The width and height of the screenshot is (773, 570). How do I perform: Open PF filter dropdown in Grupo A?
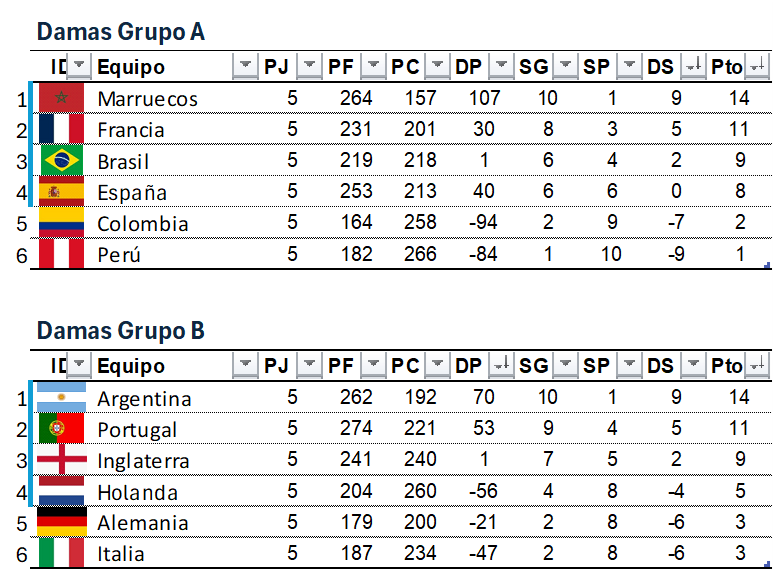373,67
